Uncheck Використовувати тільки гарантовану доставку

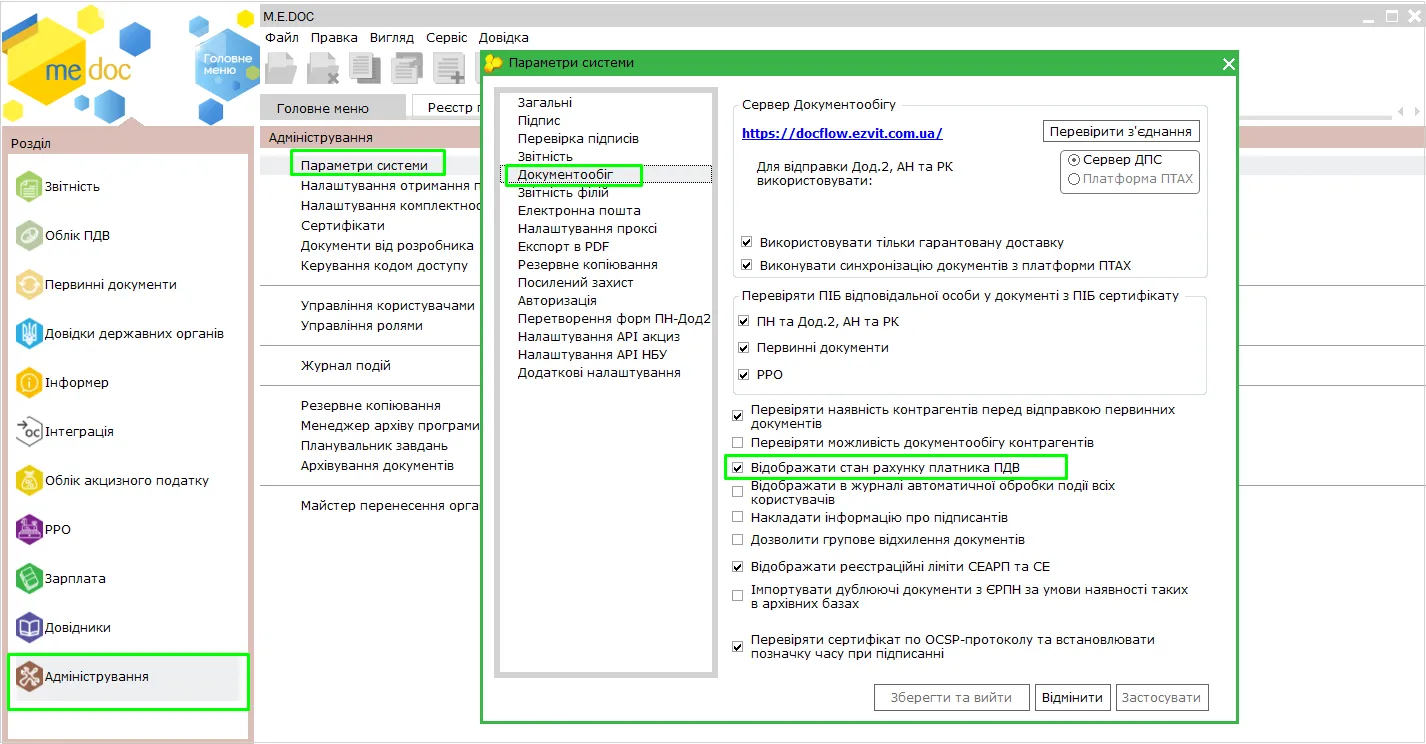[x=747, y=242]
